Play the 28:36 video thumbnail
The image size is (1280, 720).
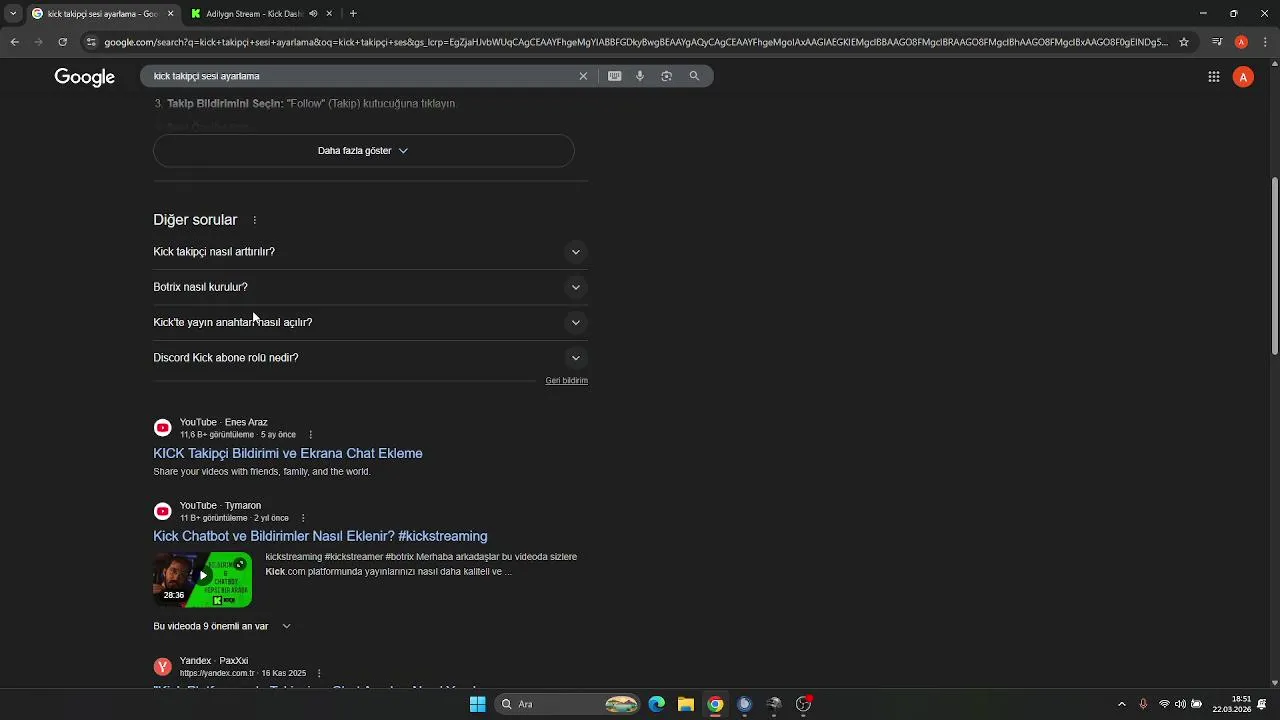[202, 579]
